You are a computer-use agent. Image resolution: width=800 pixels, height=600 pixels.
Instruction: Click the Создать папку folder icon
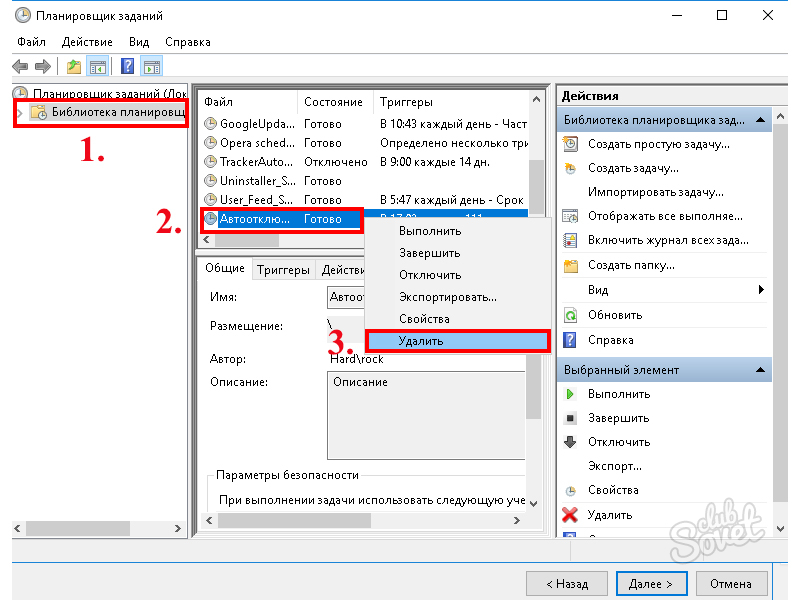571,266
